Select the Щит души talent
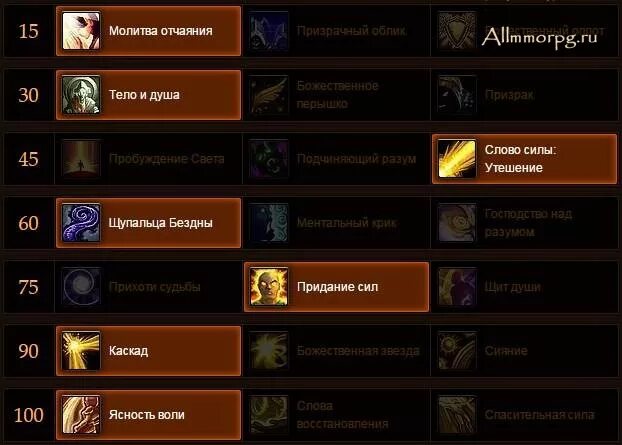Viewport: 622px width, 445px height. (x=524, y=287)
